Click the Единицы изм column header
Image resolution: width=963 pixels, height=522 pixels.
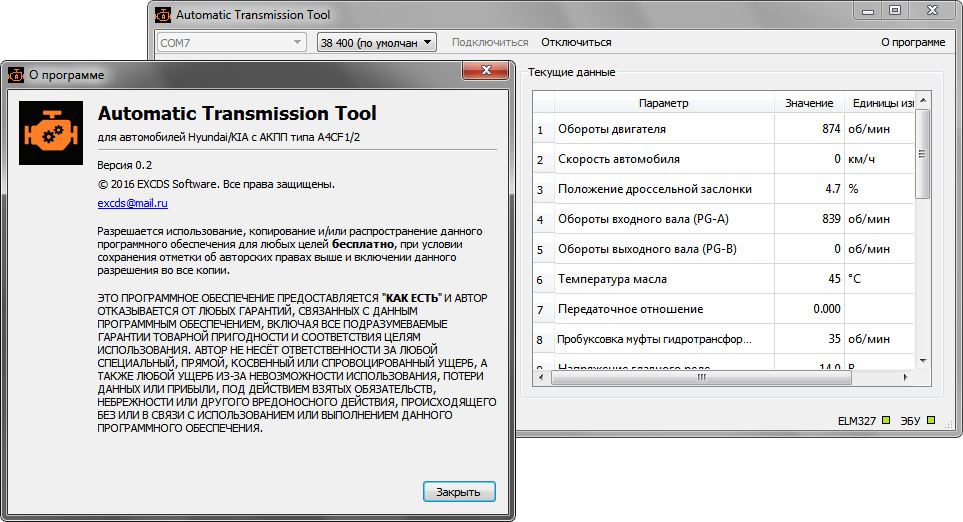coord(880,103)
